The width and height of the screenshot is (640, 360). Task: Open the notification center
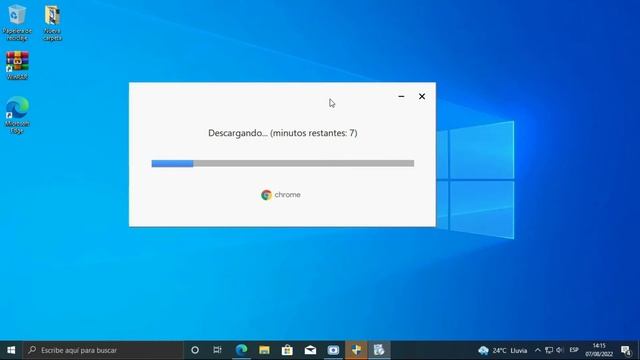(626, 350)
